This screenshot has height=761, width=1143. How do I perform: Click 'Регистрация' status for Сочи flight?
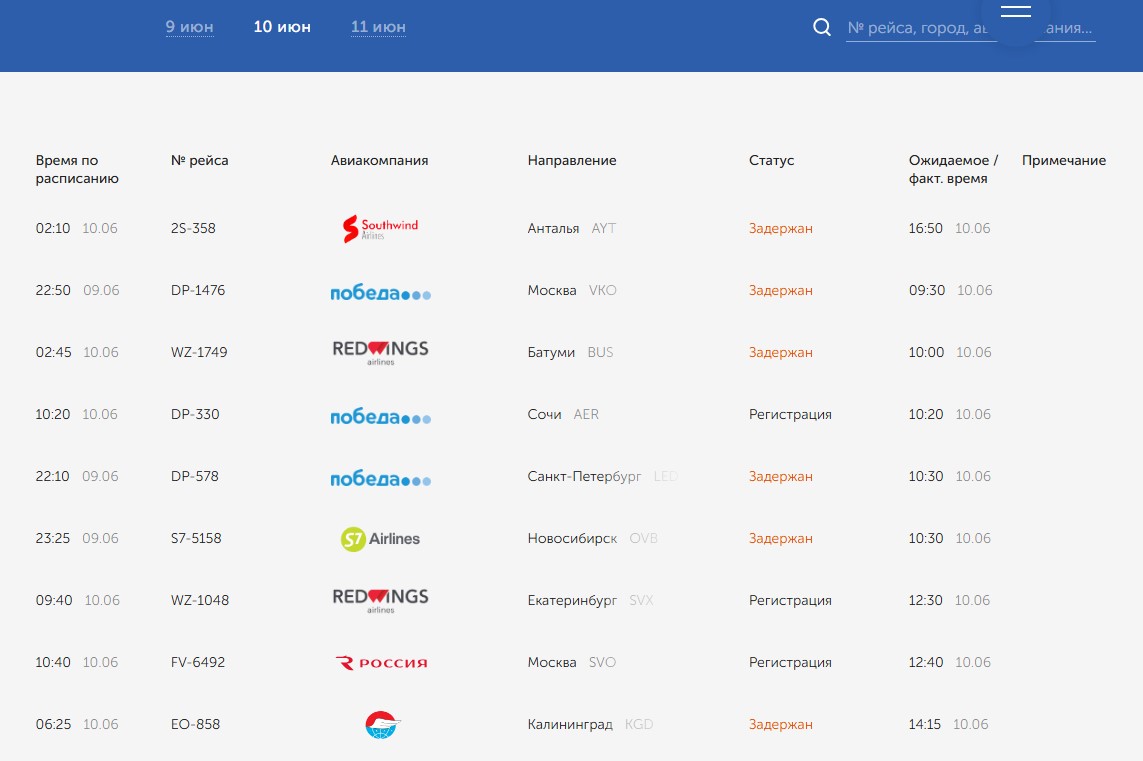point(790,414)
